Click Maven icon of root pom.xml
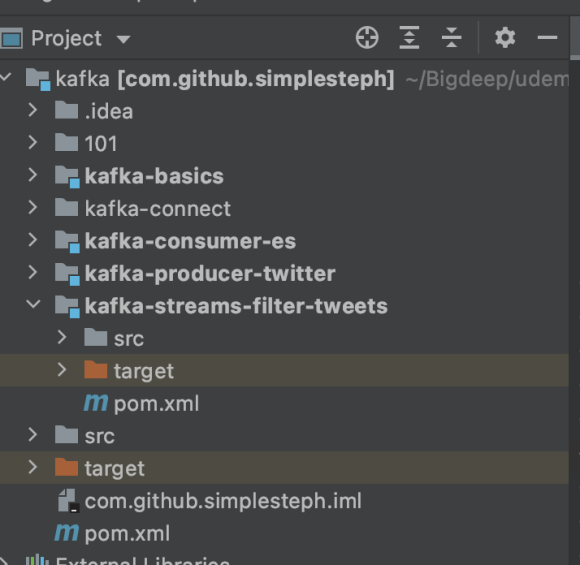Image resolution: width=580 pixels, height=565 pixels. pos(67,533)
